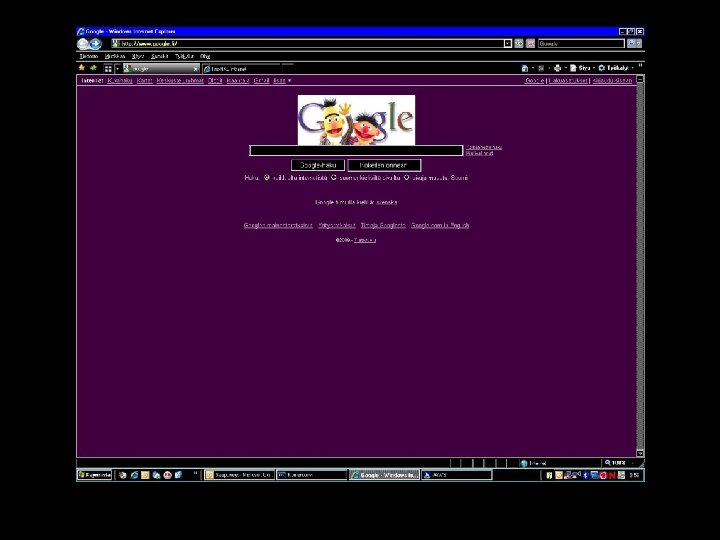Click the Feeds icon in command bar
This screenshot has width=720, height=540.
[541, 68]
